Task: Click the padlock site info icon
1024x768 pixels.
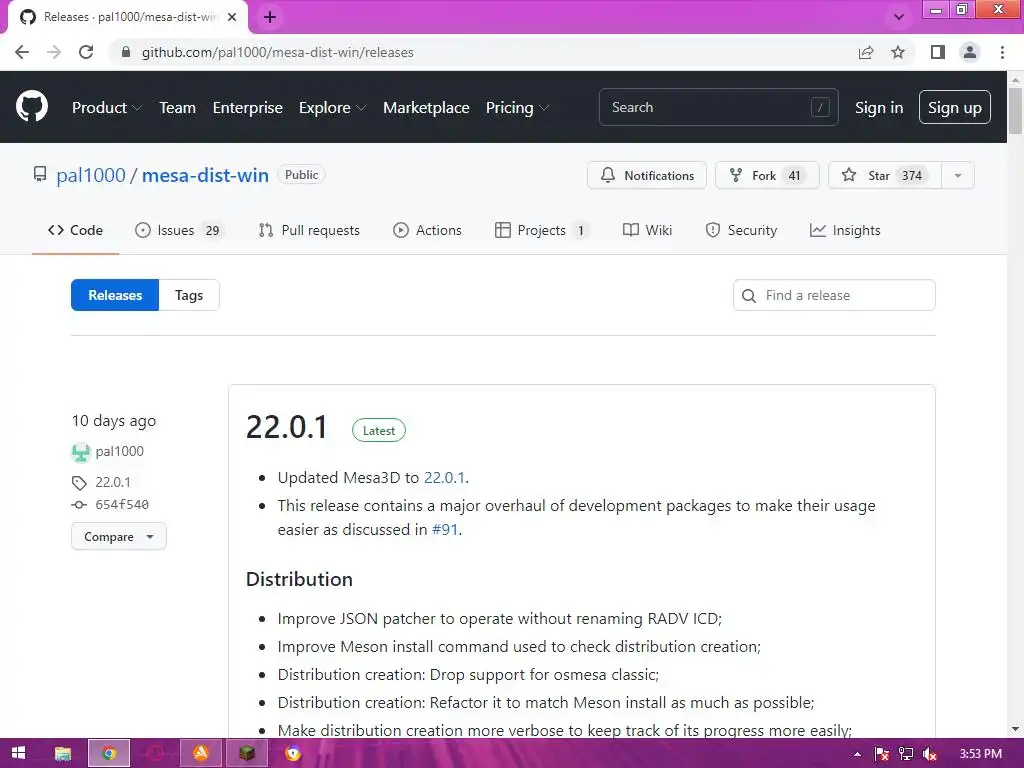Action: click(126, 52)
